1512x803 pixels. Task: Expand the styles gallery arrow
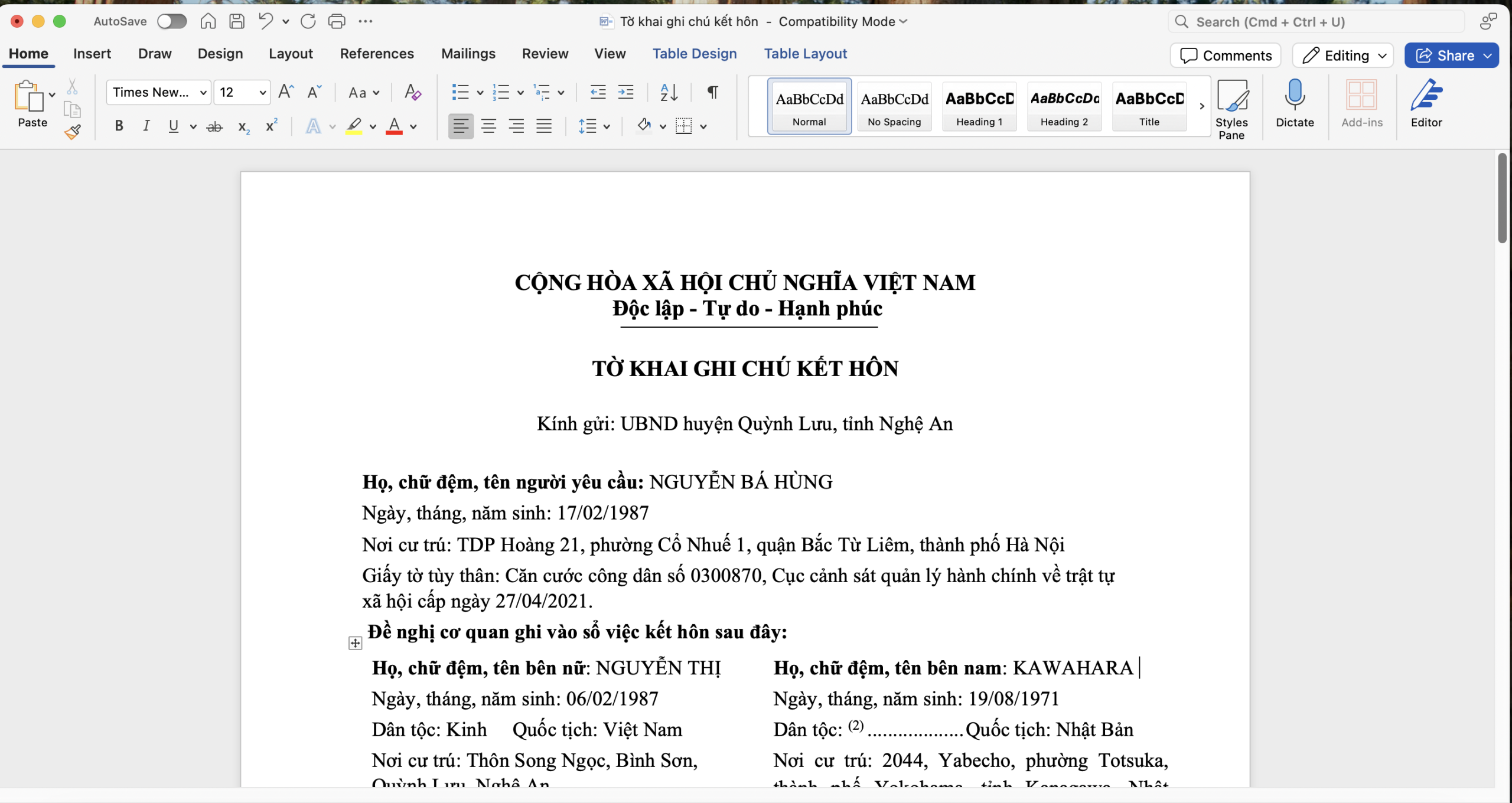pos(1201,106)
